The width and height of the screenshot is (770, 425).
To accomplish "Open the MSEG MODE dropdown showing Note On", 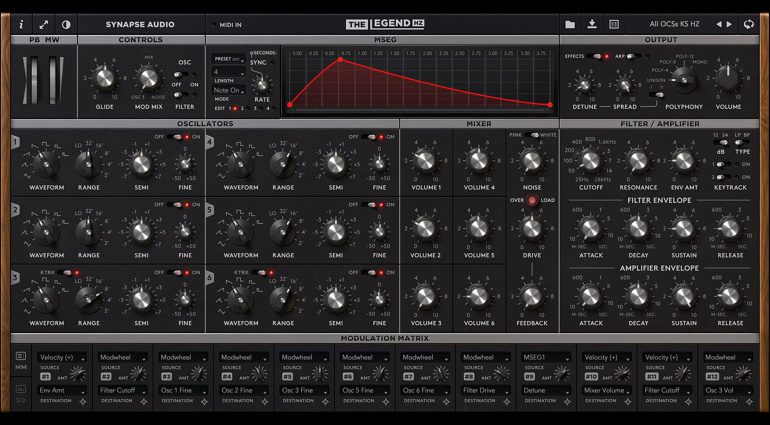I will tap(229, 90).
